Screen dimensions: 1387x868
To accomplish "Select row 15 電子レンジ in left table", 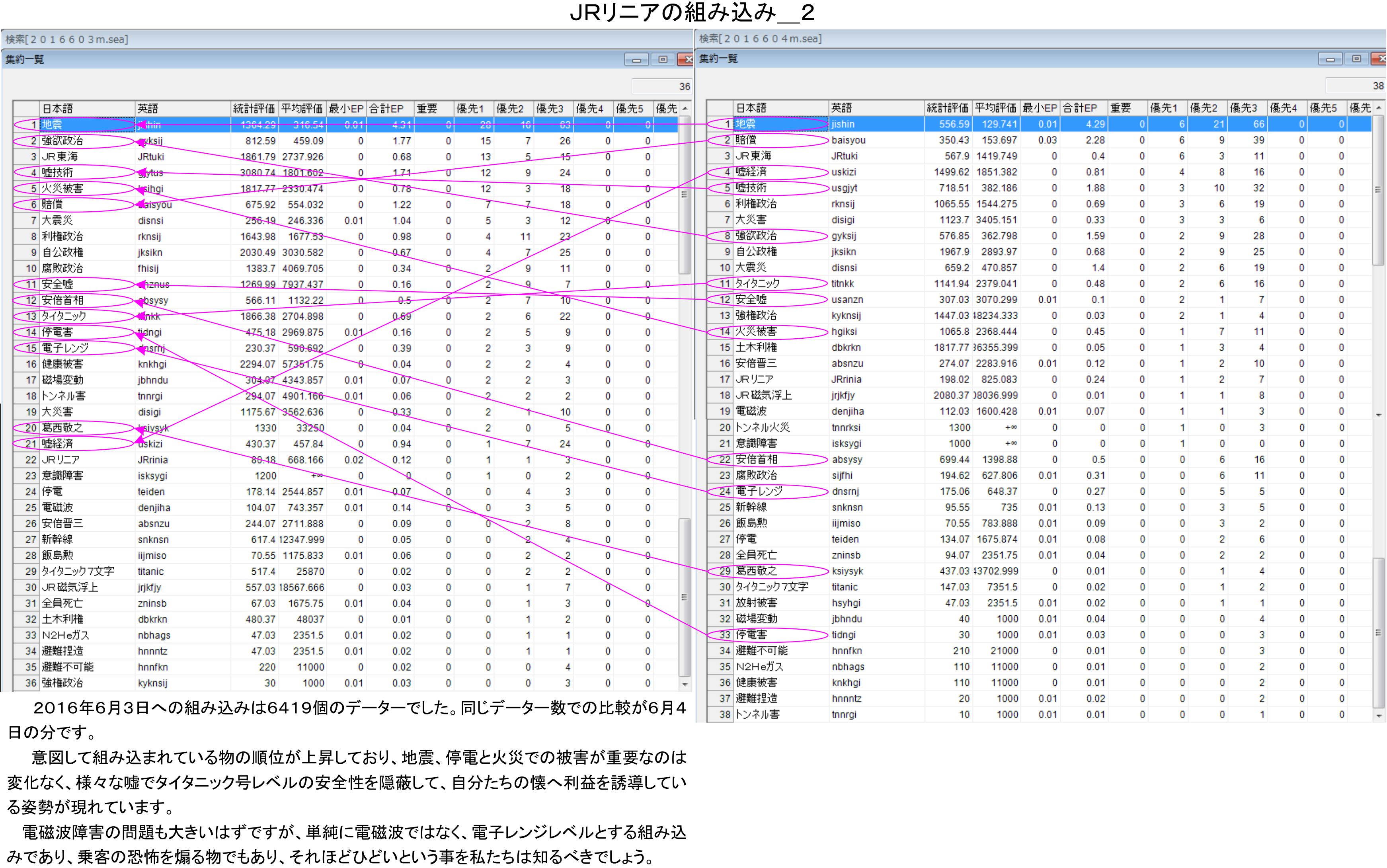I will click(x=65, y=348).
